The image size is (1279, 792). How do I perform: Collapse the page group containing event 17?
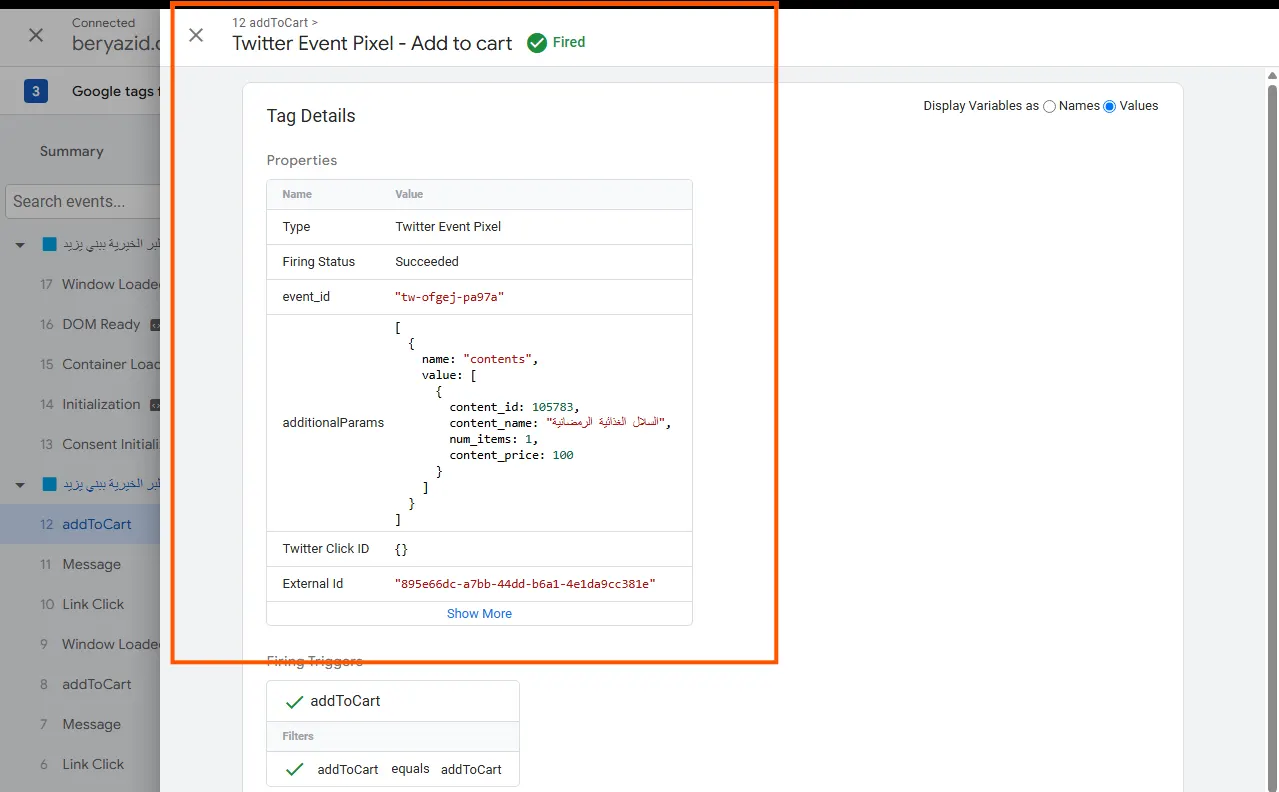(x=20, y=245)
